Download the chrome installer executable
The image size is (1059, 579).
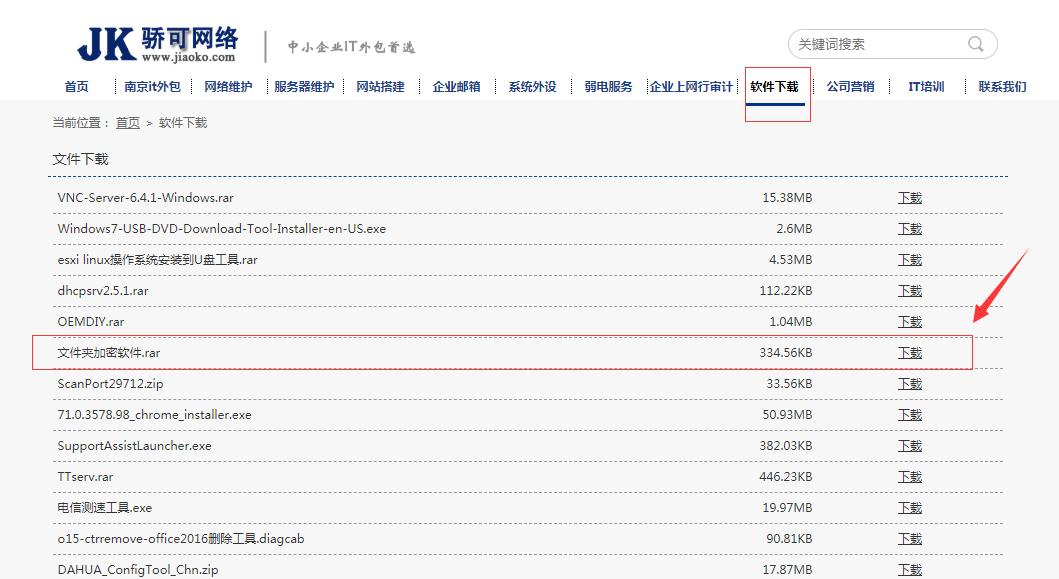point(909,414)
